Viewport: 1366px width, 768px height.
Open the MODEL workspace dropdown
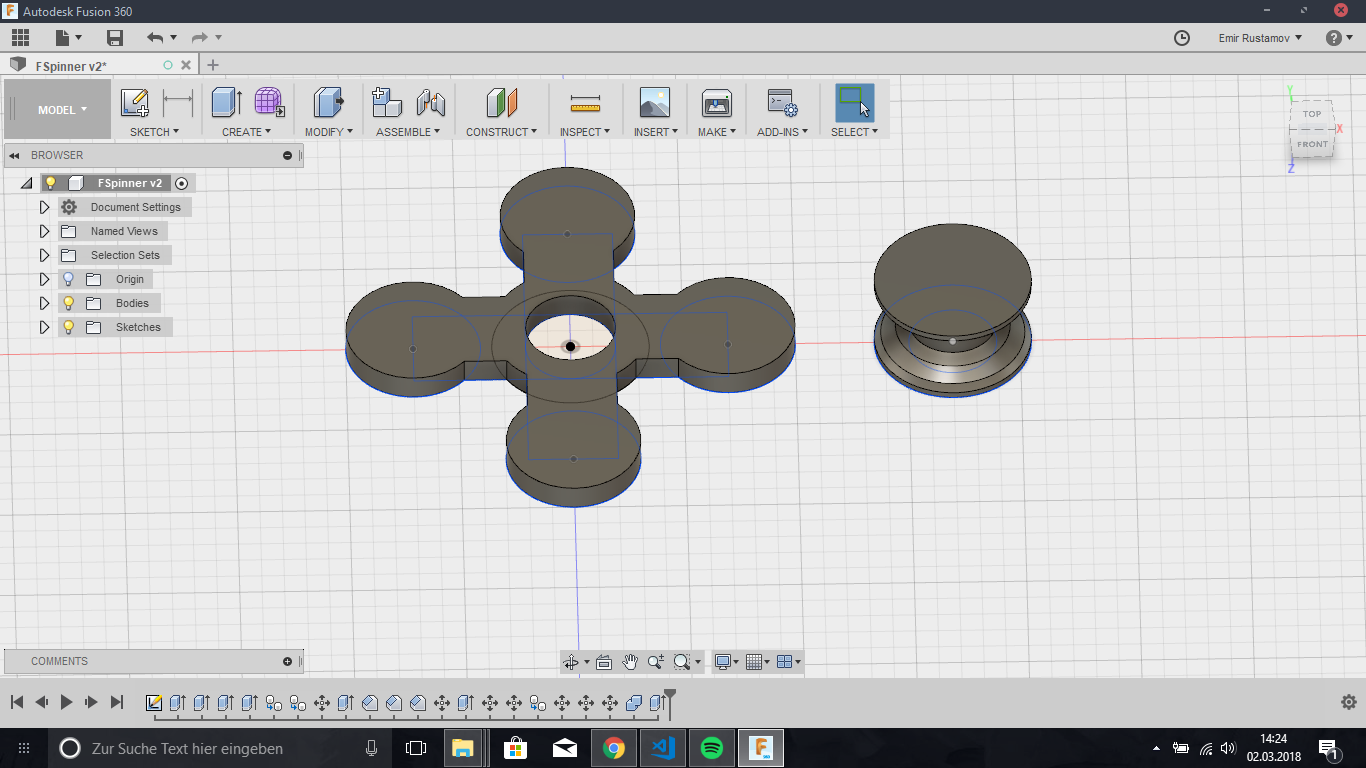62,110
